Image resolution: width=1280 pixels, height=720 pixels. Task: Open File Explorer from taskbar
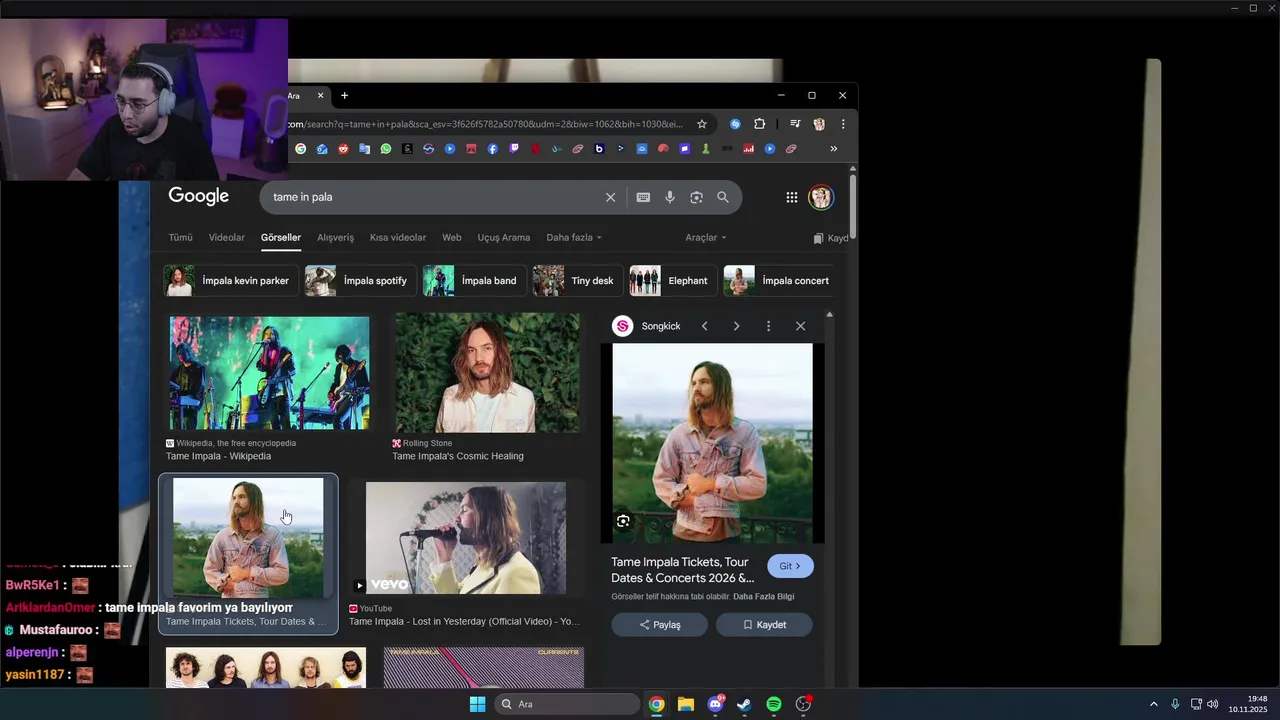point(686,704)
